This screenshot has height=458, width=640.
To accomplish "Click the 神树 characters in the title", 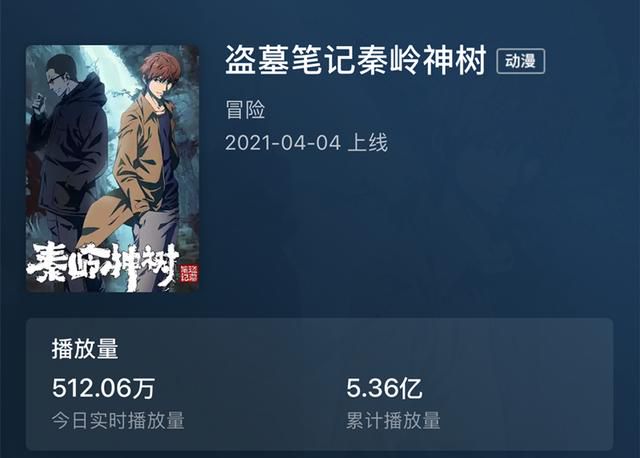I will click(x=455, y=60).
